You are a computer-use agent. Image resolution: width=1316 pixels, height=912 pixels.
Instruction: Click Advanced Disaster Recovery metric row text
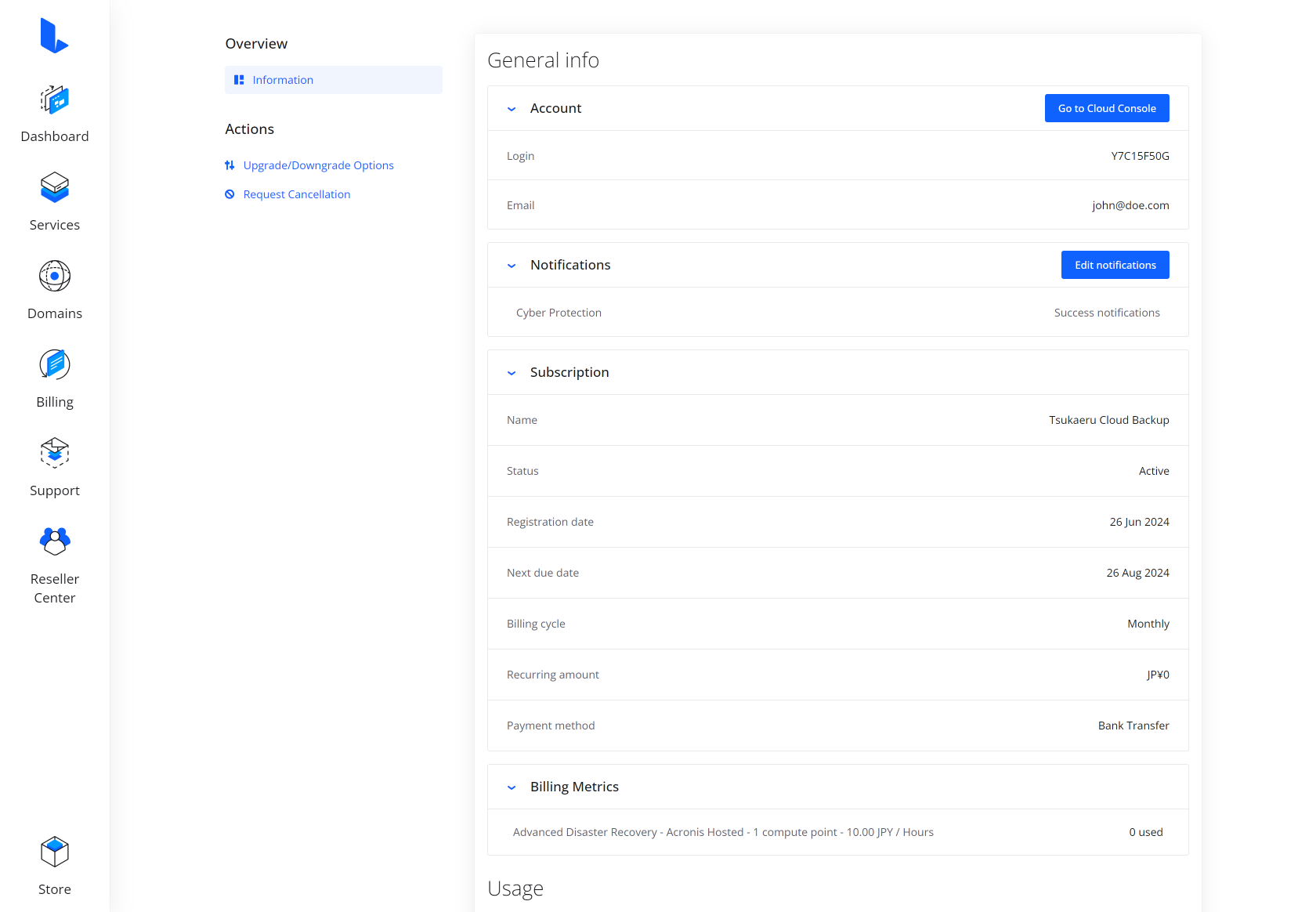pos(723,832)
